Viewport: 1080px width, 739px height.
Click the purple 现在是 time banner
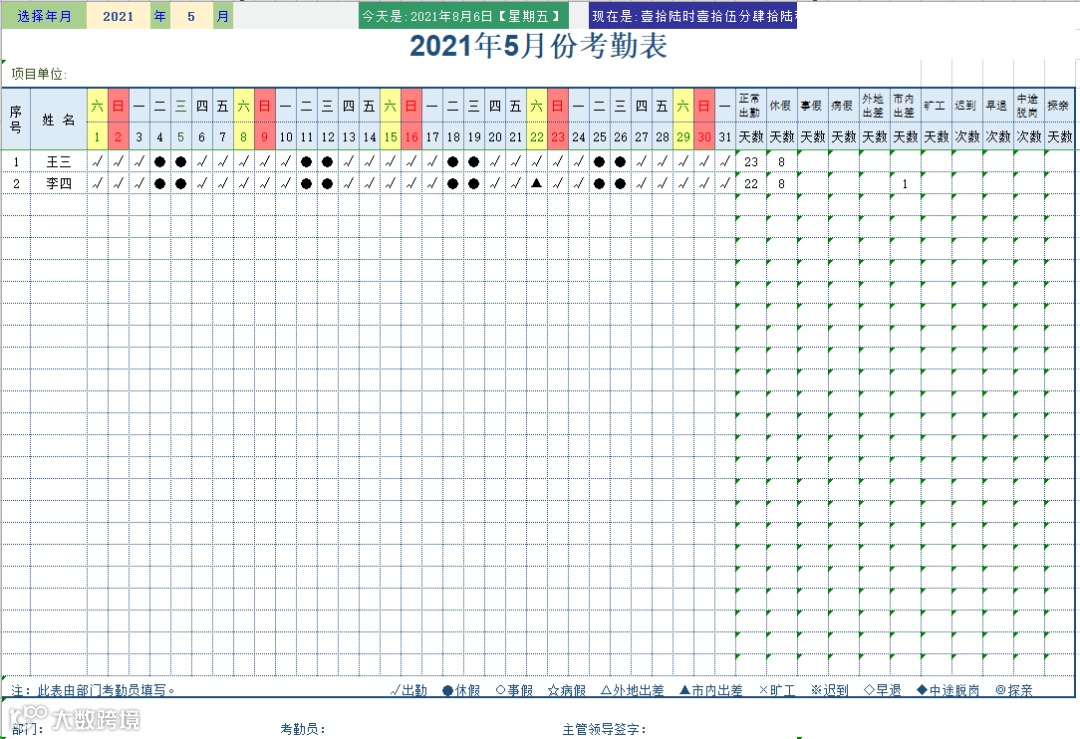[x=693, y=16]
